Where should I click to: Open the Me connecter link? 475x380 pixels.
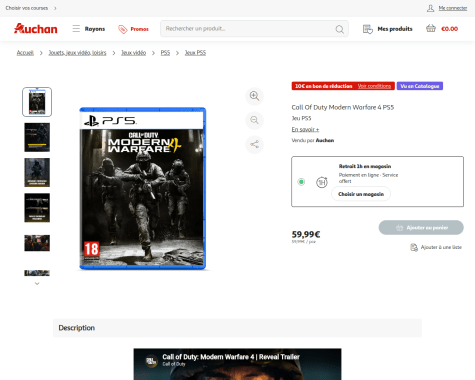pyautogui.click(x=453, y=8)
